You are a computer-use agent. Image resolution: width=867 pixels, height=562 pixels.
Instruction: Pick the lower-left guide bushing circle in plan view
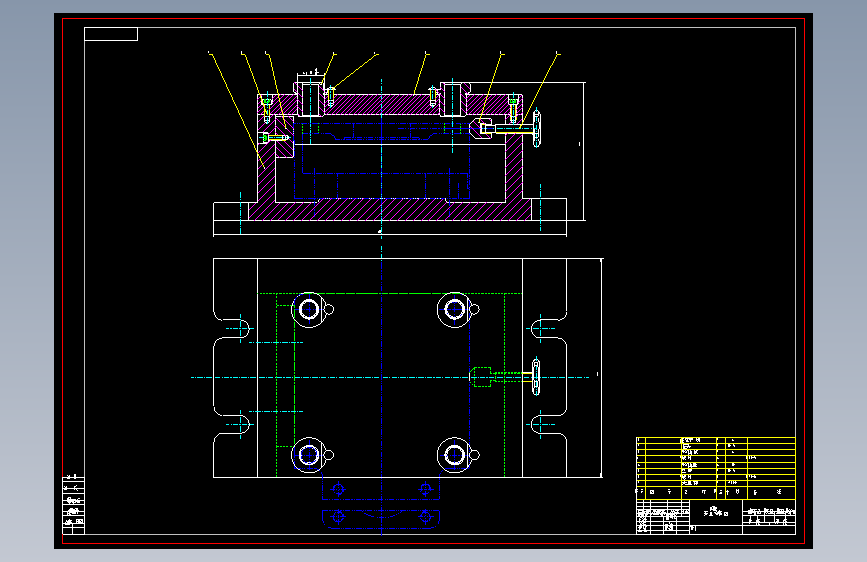tap(309, 455)
